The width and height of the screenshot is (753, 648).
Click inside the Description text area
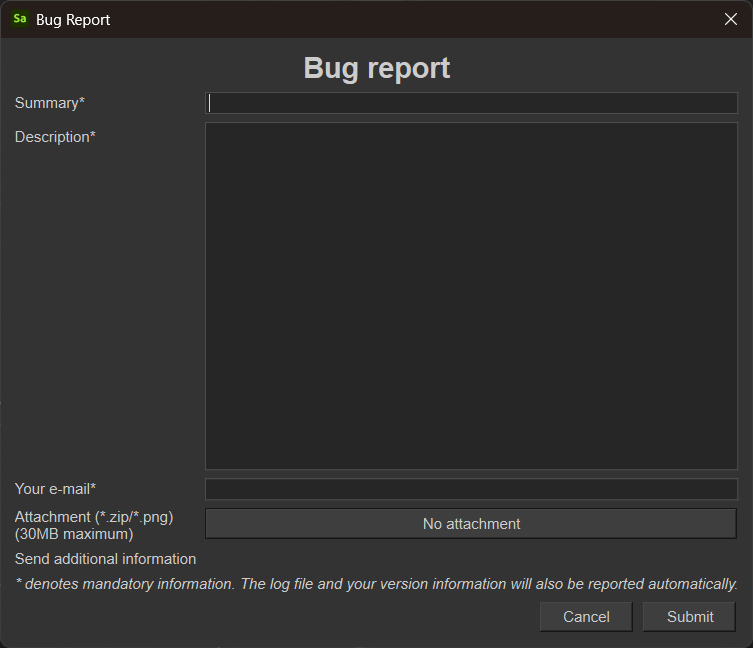tap(471, 295)
